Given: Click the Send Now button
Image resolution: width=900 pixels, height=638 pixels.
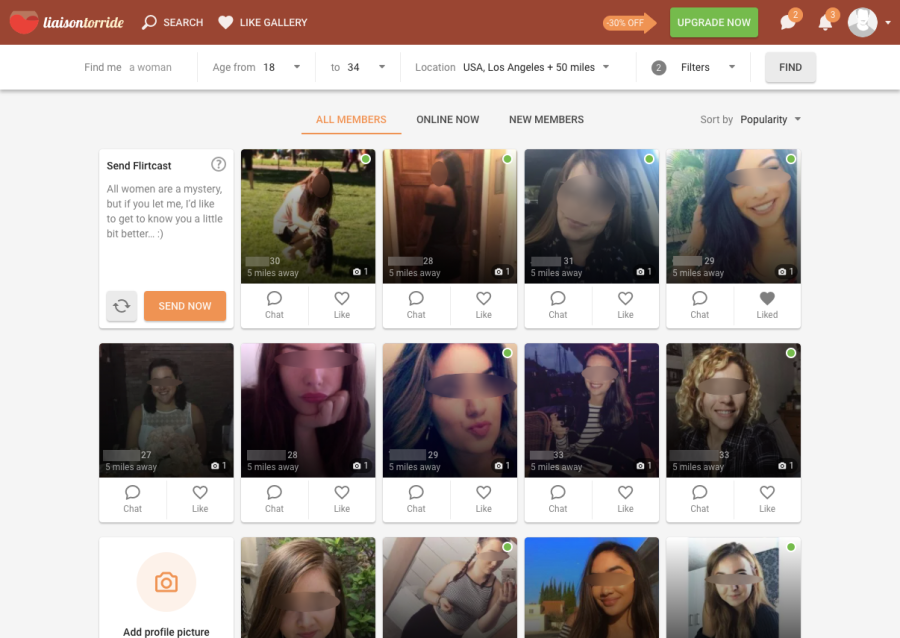Looking at the screenshot, I should click(x=185, y=306).
